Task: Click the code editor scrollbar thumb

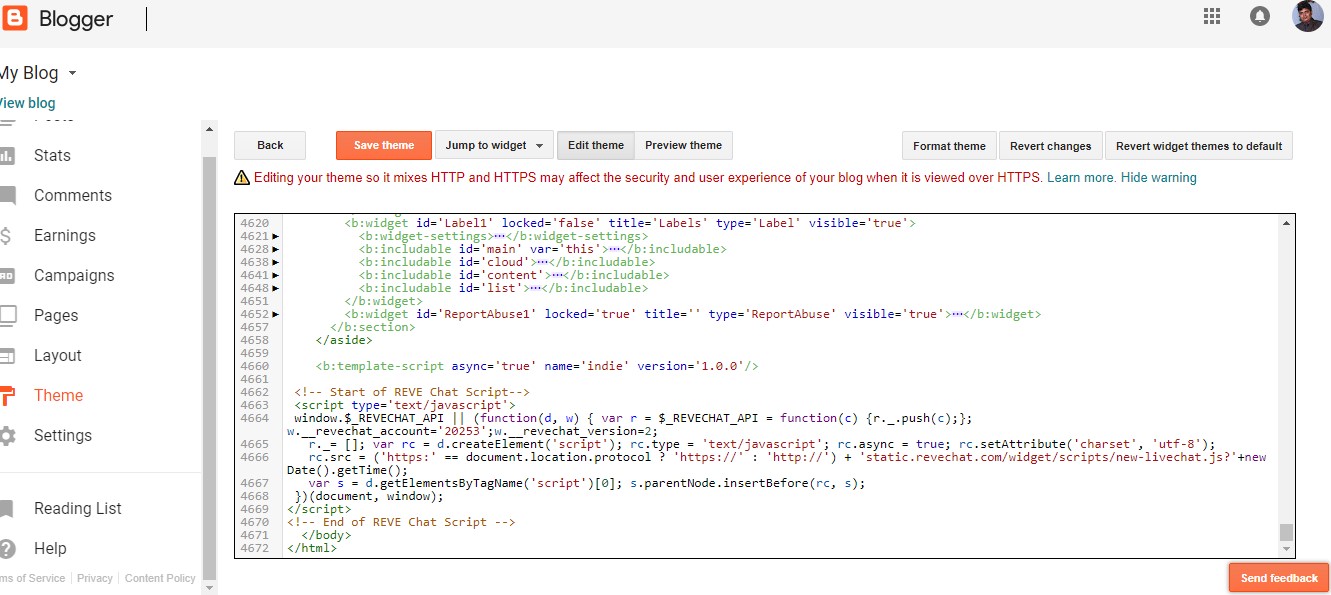Action: click(1286, 532)
